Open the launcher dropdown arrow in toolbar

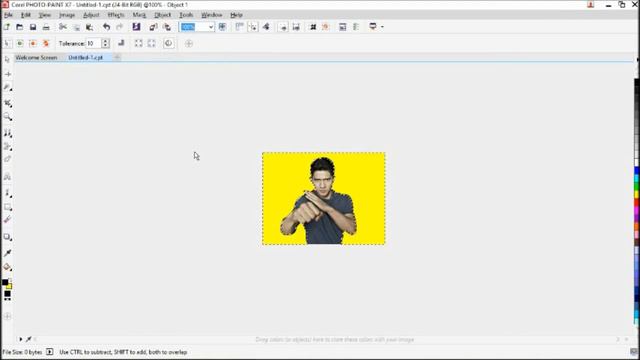click(382, 27)
